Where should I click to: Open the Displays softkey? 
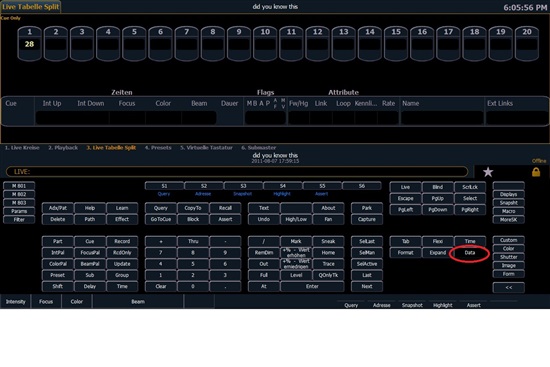(509, 194)
